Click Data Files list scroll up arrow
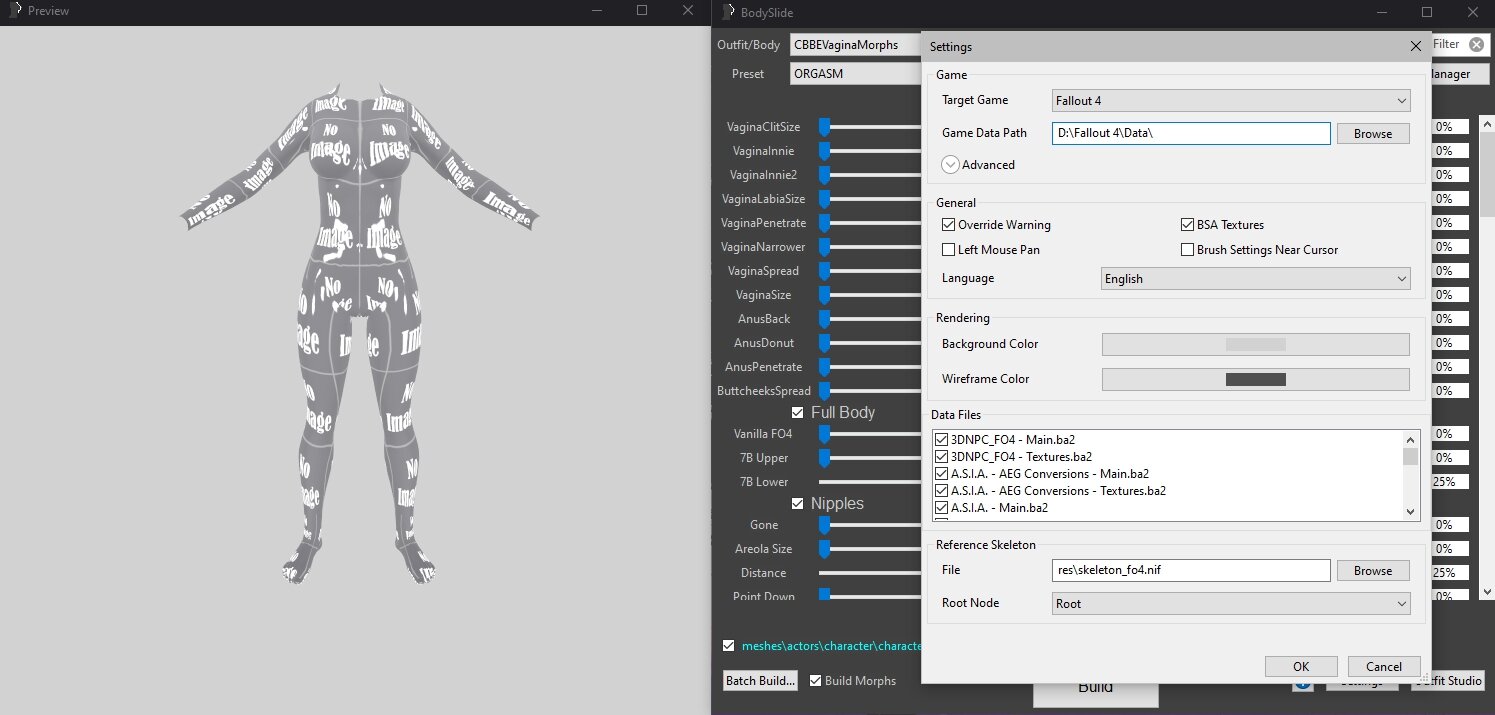Screen dimensions: 1495x715 click(x=1410, y=439)
